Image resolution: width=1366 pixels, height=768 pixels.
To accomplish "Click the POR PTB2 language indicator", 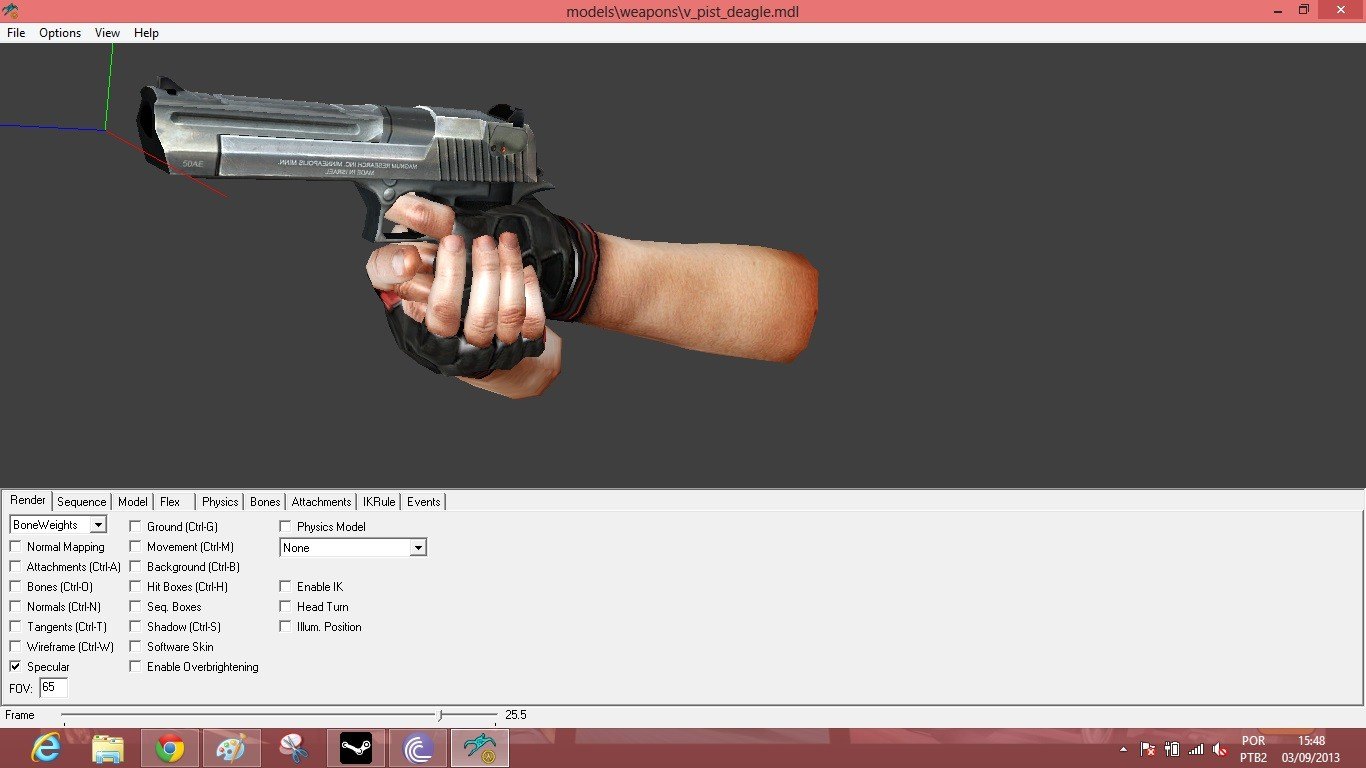I will click(x=1253, y=749).
